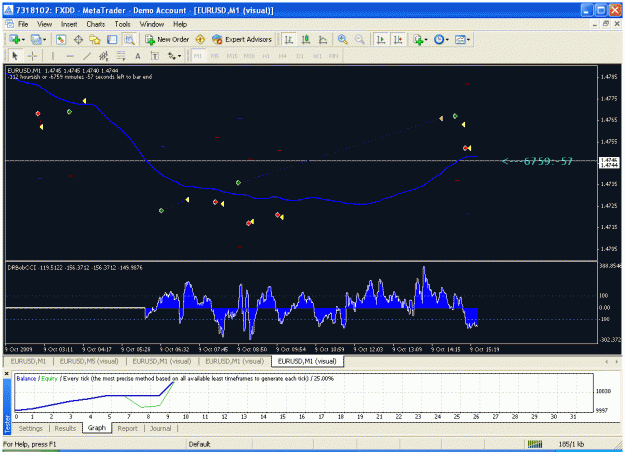Click the 'Equity' legend label

[50, 379]
